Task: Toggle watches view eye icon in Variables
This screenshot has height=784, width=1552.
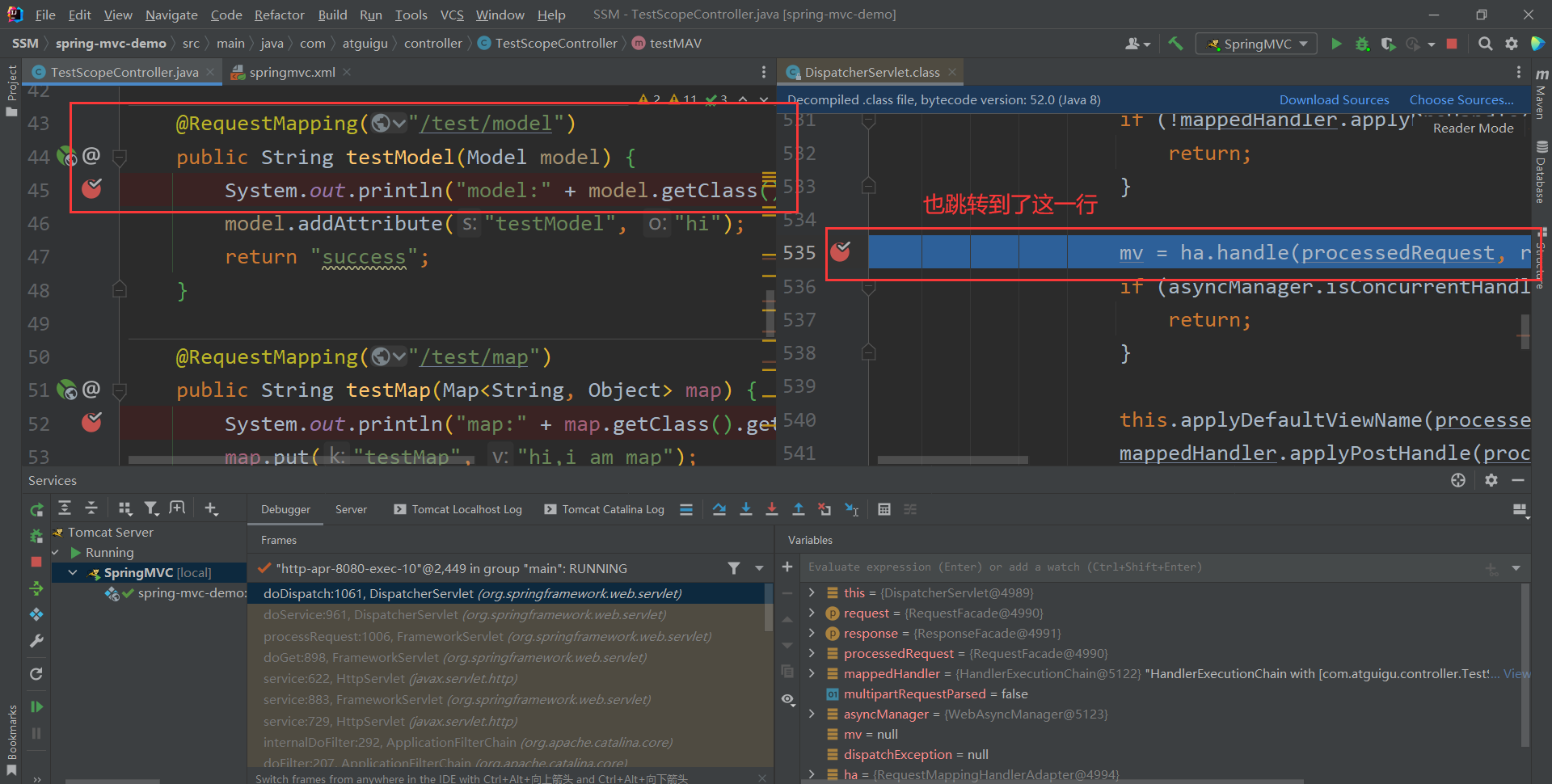Action: point(787,698)
